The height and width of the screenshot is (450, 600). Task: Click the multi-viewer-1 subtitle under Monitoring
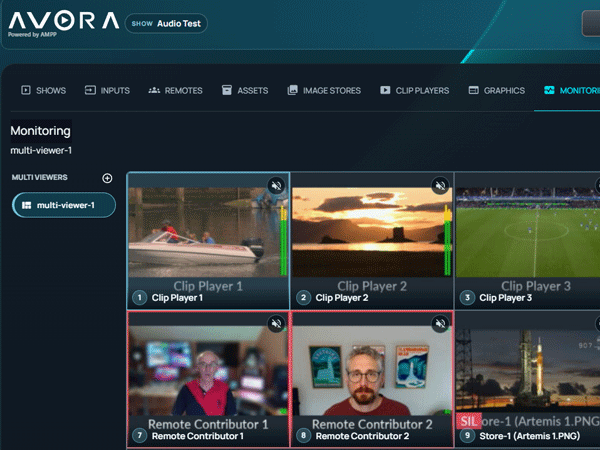pos(41,150)
